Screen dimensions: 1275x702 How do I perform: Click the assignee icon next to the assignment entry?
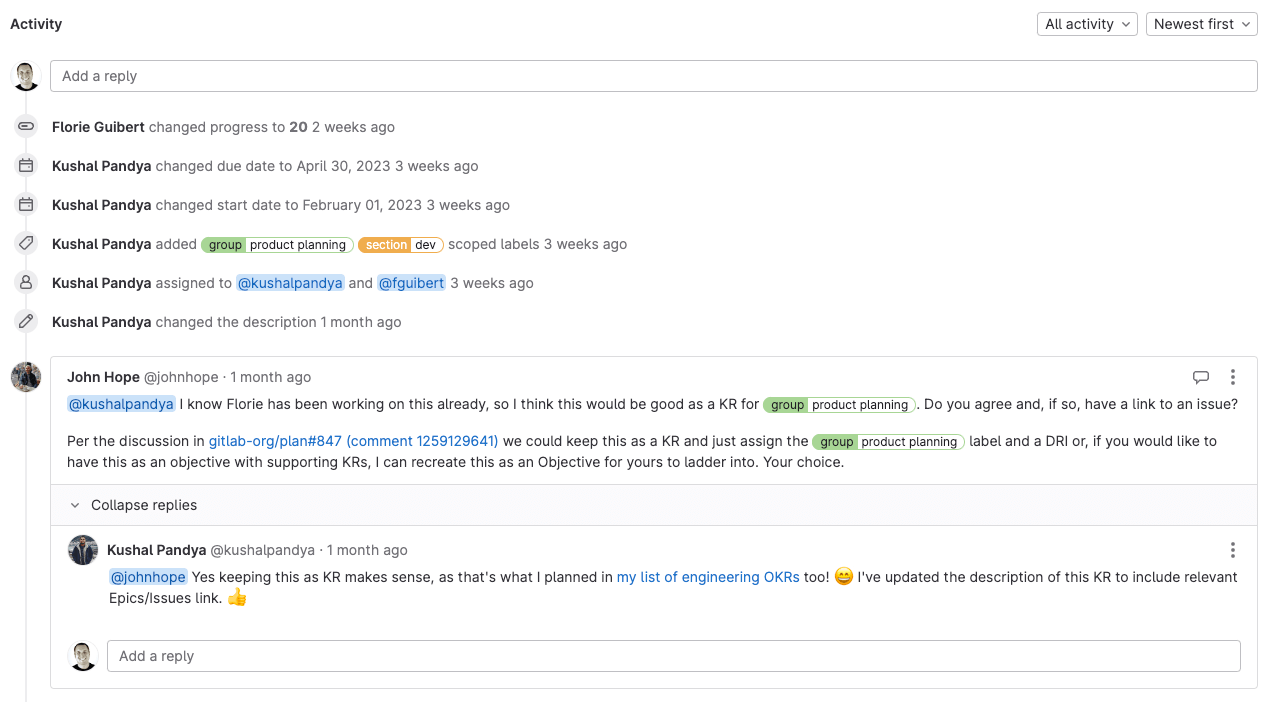pos(25,282)
